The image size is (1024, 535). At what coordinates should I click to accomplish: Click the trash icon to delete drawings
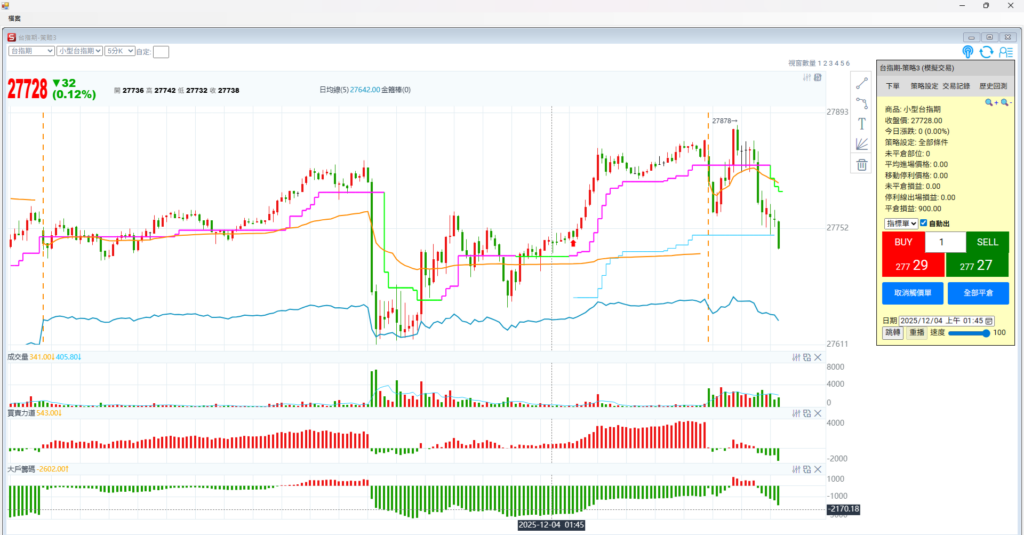tap(861, 165)
